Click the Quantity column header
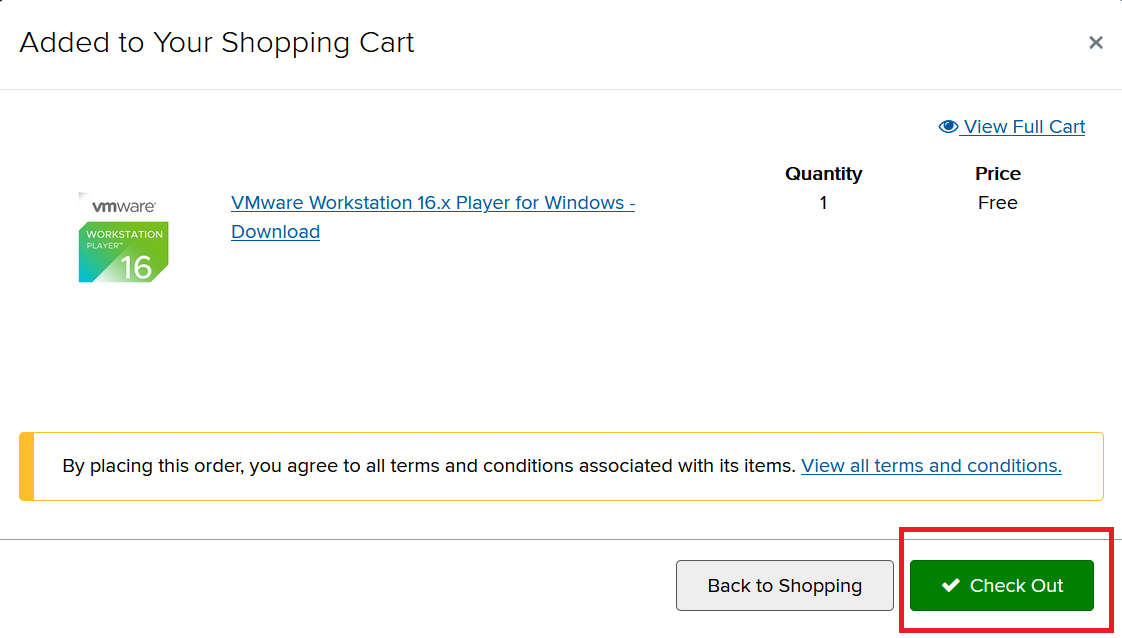Screen dimensions: 1122x638 (x=823, y=174)
